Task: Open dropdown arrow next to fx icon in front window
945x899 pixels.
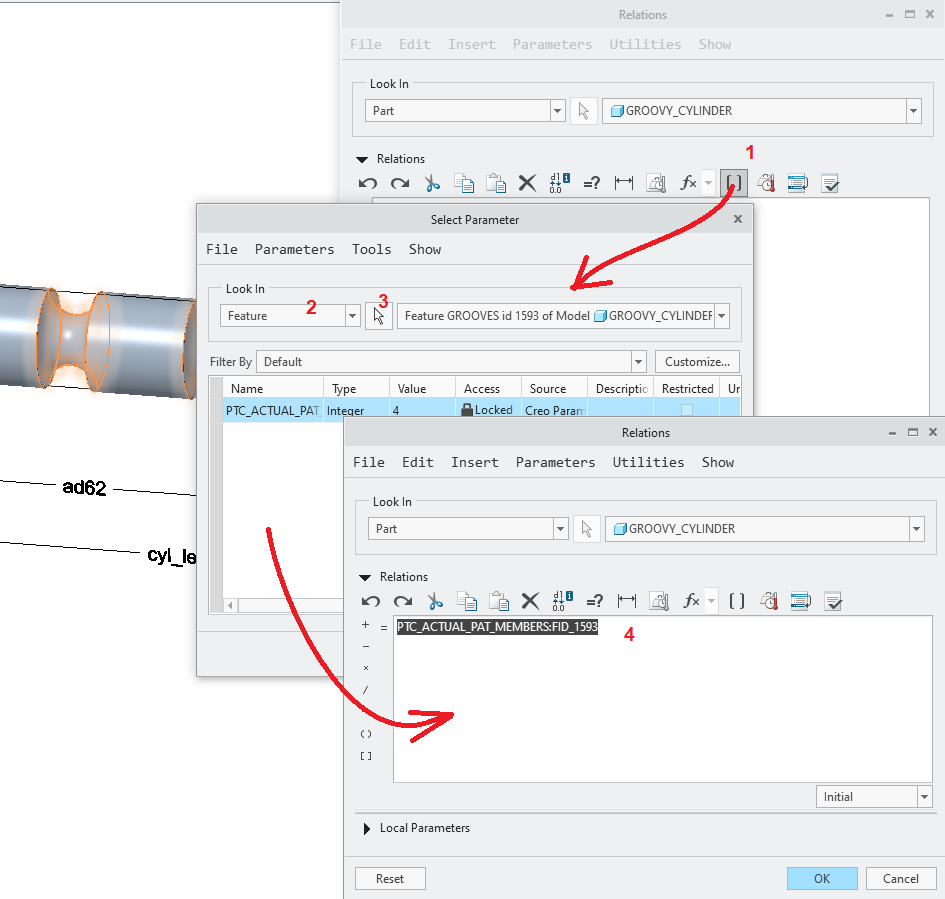Action: click(x=711, y=601)
